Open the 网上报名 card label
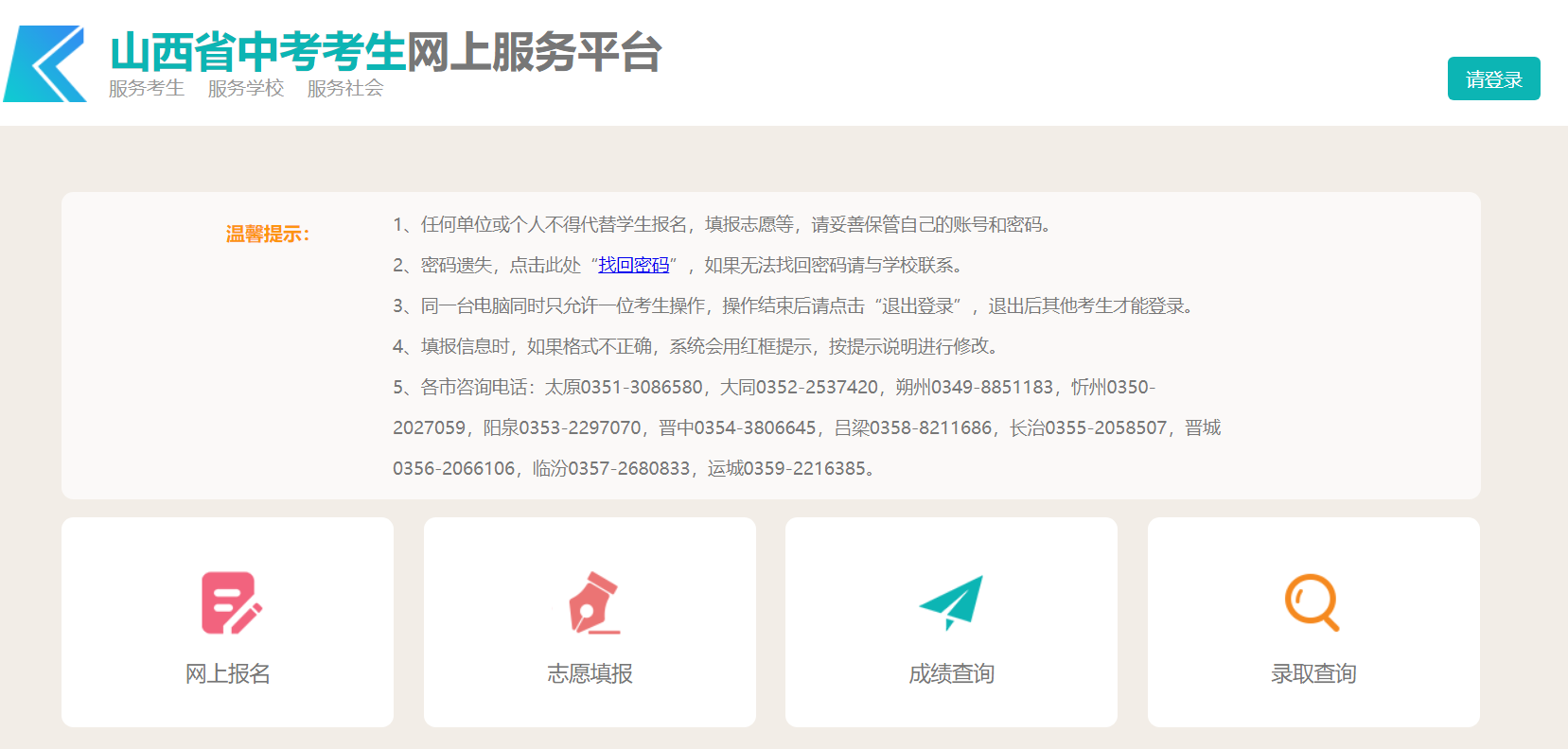1568x749 pixels. tap(227, 673)
